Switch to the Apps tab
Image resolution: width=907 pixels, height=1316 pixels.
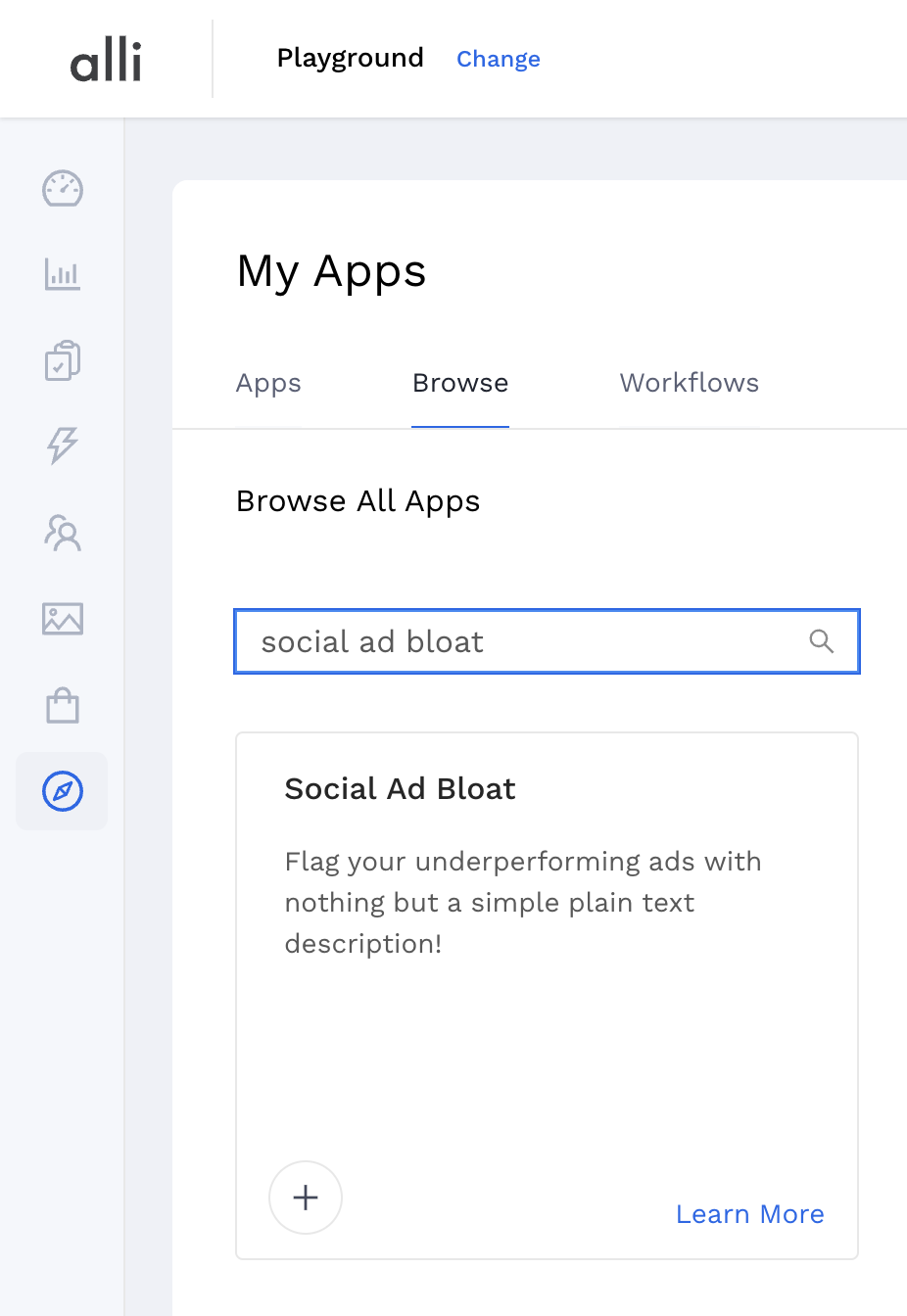[267, 383]
